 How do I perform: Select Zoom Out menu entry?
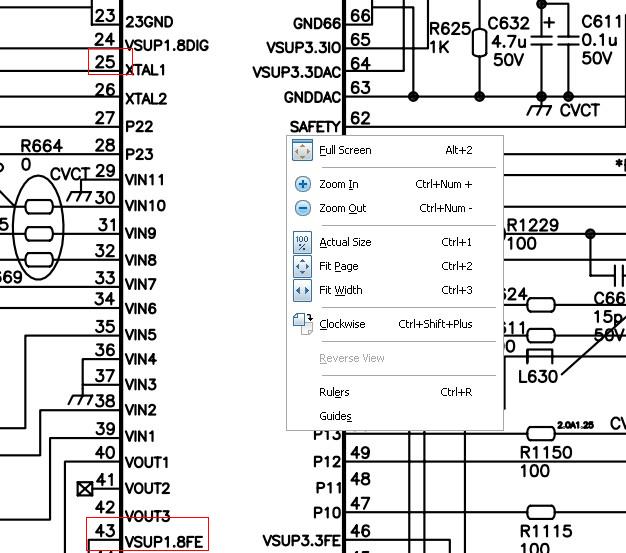coord(395,208)
